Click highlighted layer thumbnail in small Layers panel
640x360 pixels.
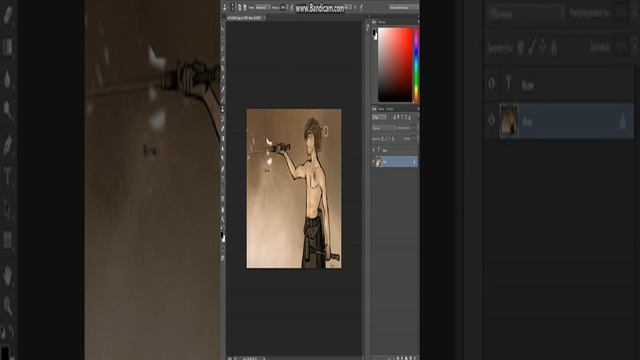pyautogui.click(x=379, y=162)
